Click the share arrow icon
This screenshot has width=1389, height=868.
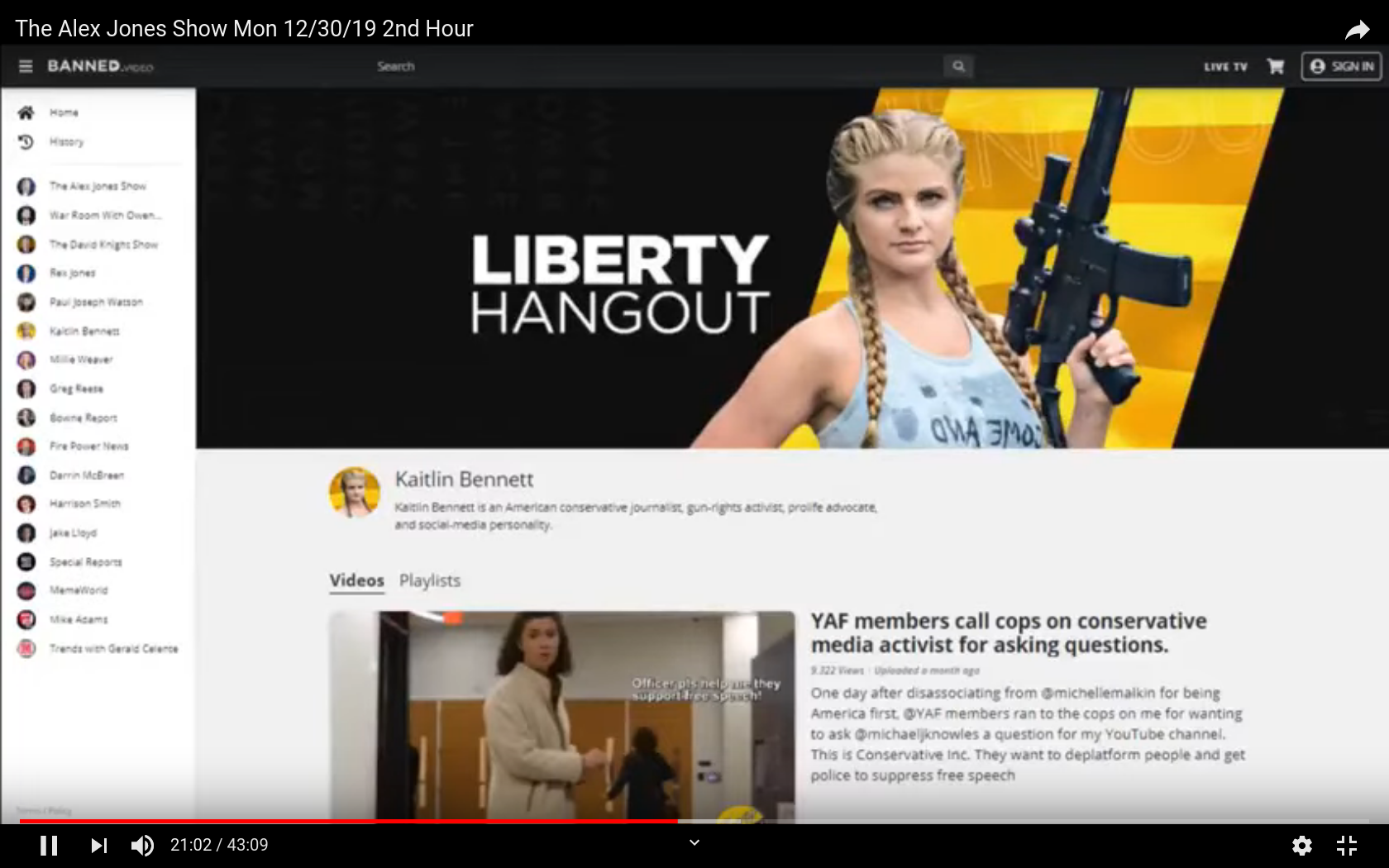point(1357,31)
